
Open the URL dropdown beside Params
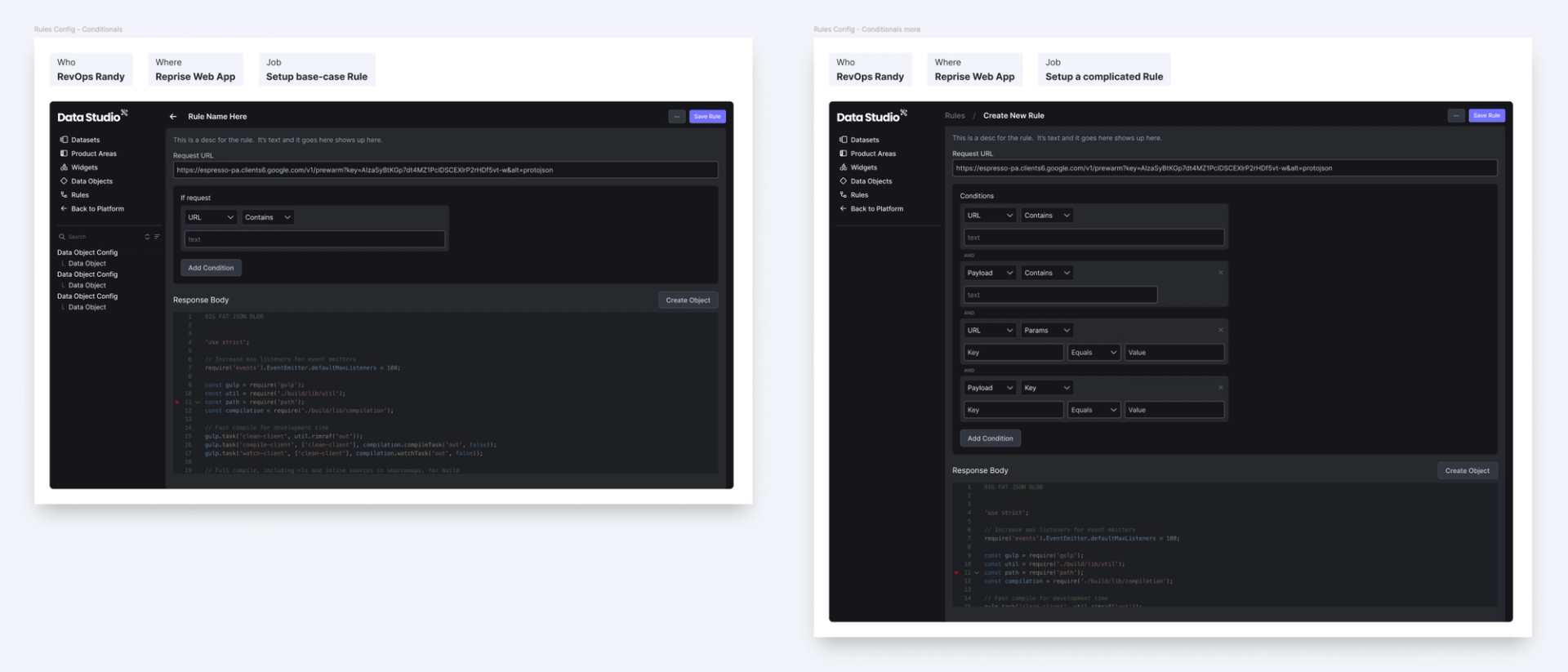[990, 330]
